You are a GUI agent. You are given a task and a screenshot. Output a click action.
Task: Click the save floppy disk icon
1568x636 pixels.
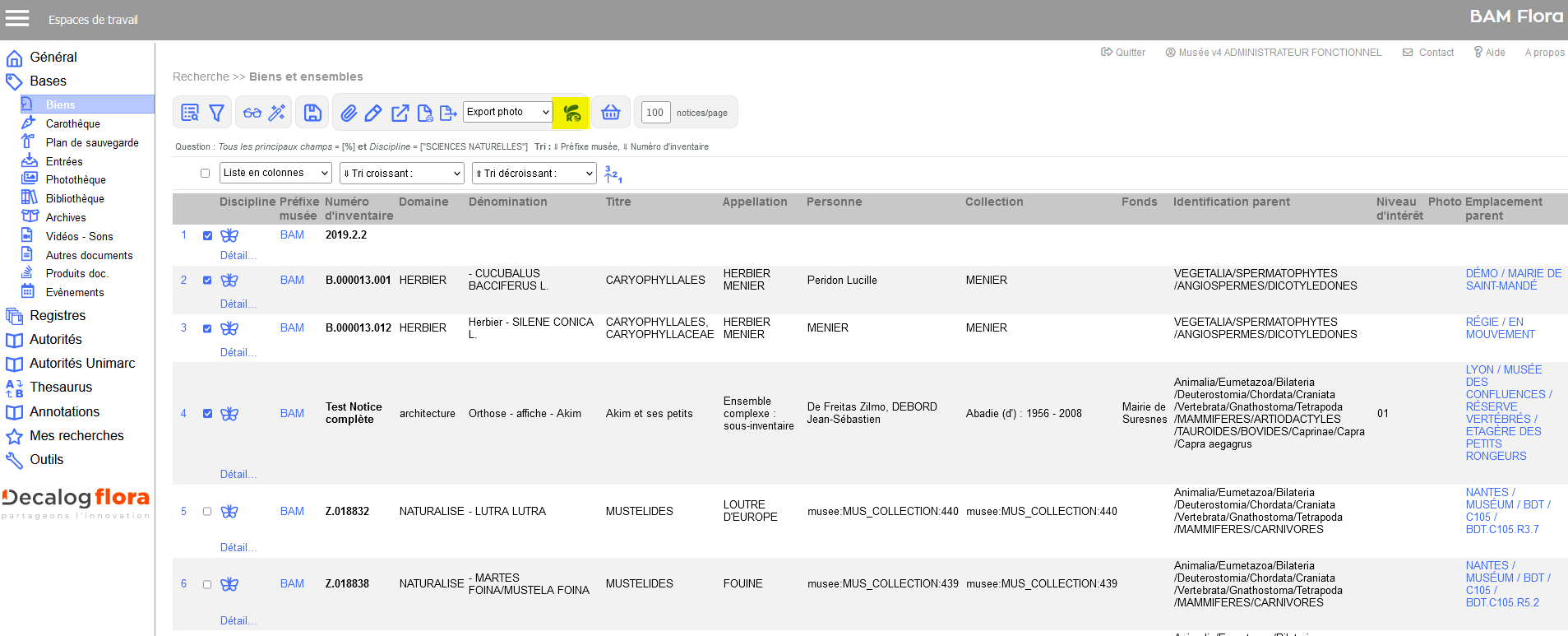coord(312,113)
